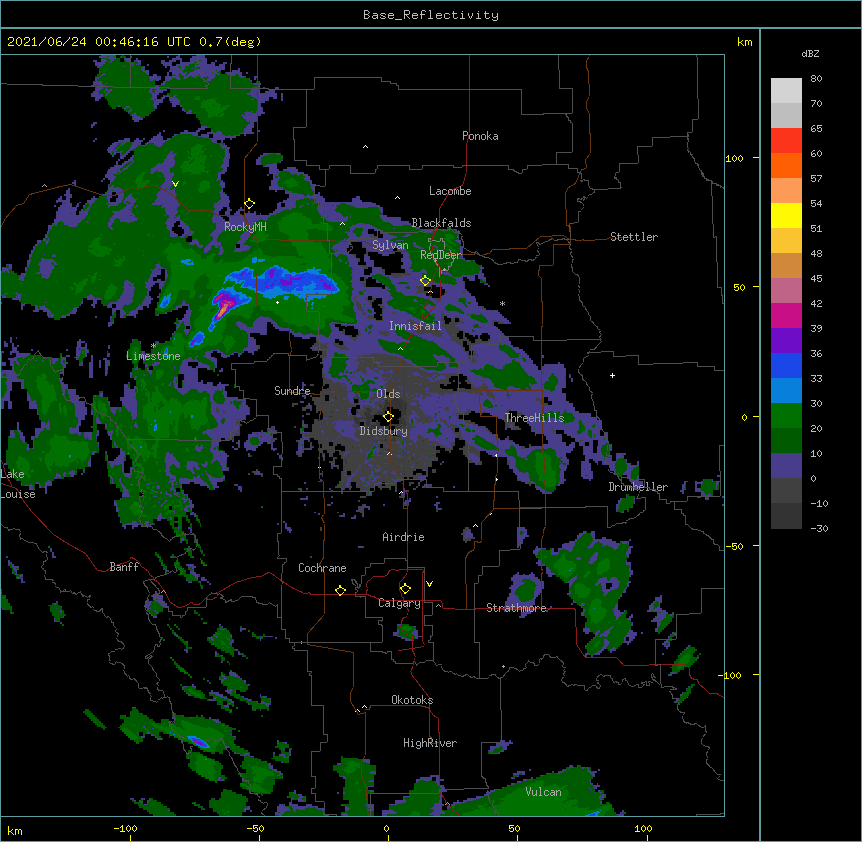The width and height of the screenshot is (862, 842).
Task: Click the yellow diamond marker above RockyMH
Action: click(x=249, y=204)
